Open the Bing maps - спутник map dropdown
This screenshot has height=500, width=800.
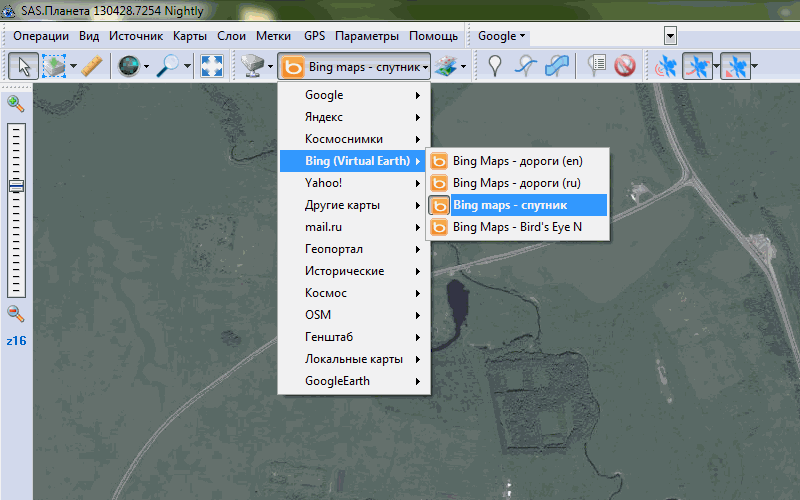point(354,67)
